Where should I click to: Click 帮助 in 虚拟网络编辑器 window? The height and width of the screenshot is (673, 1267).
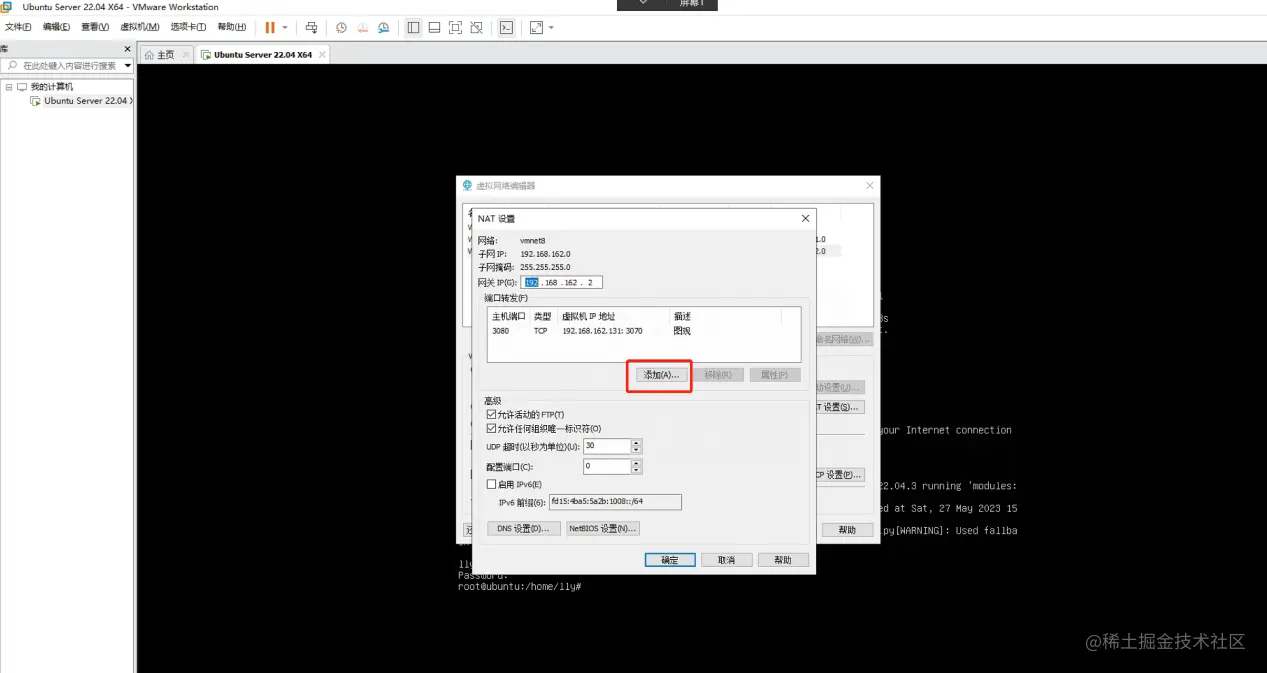click(847, 530)
